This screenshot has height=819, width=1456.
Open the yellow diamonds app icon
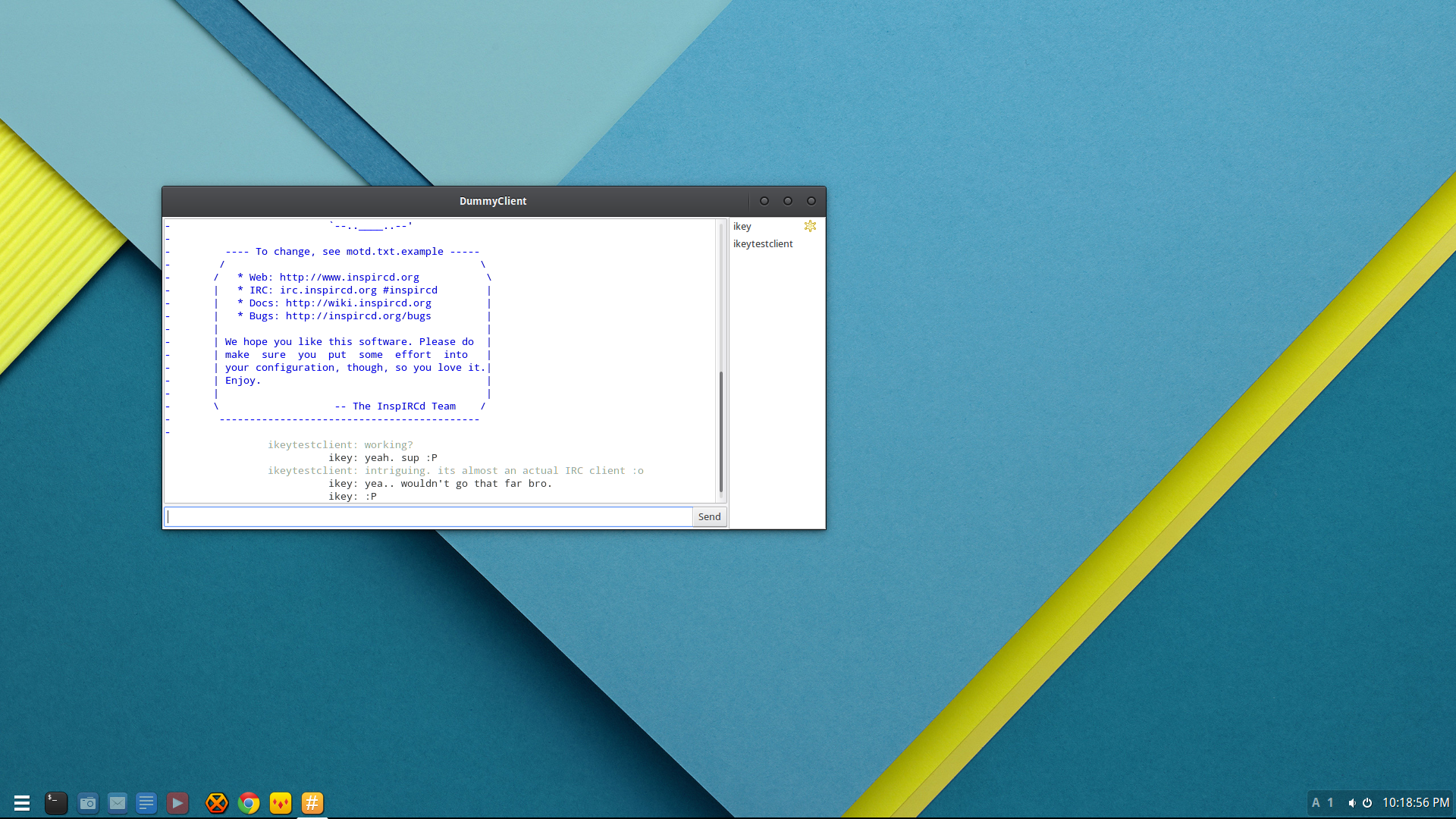coord(281,803)
